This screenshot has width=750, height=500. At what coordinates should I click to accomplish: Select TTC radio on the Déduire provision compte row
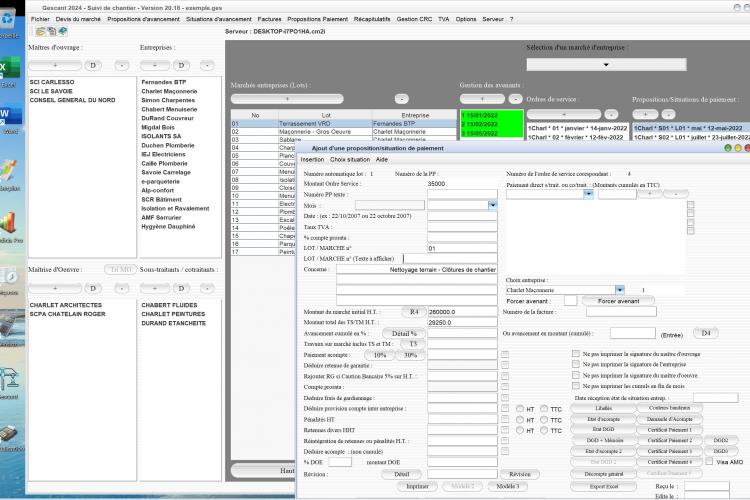[544, 409]
